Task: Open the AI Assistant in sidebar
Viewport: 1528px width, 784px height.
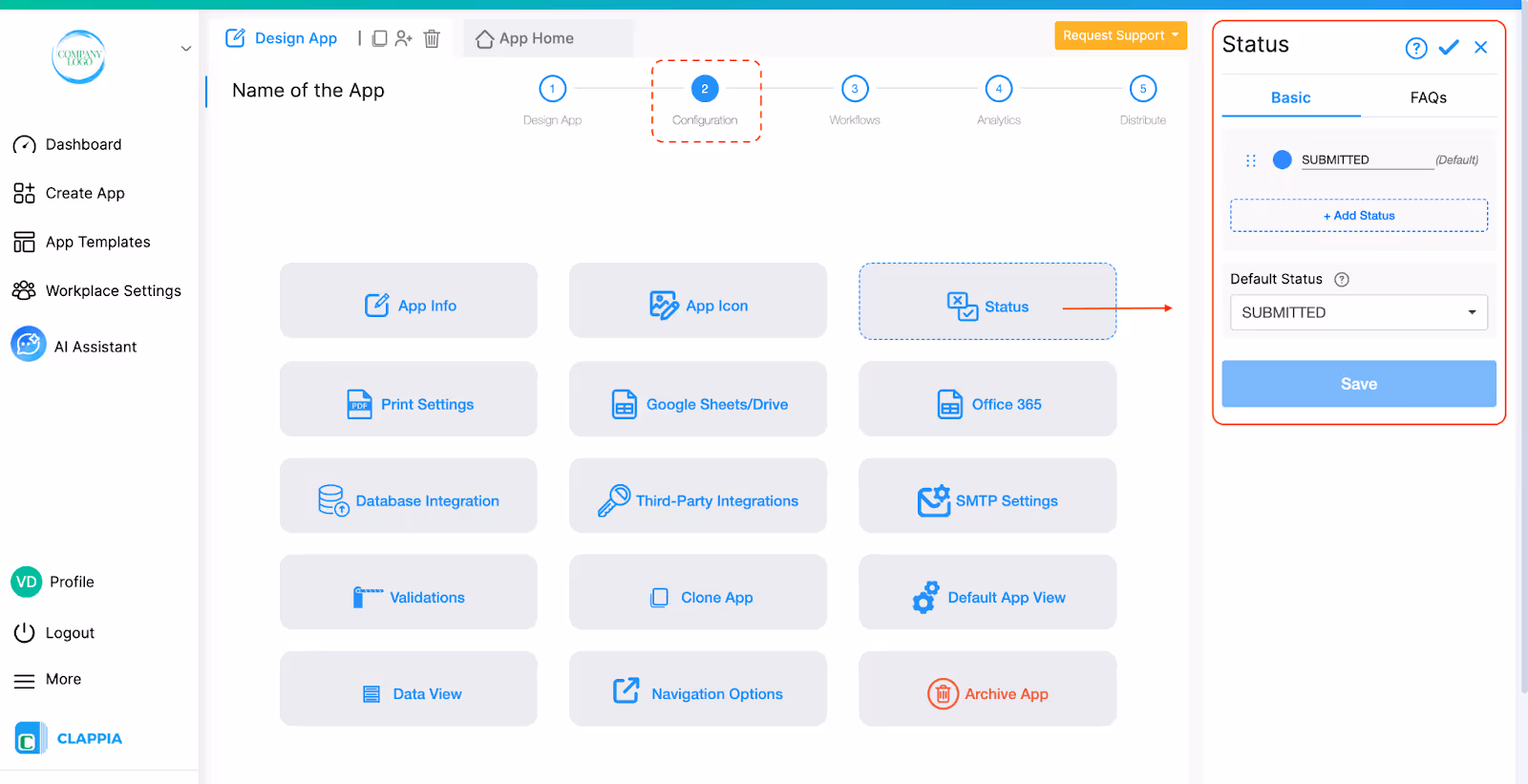Action: (x=95, y=347)
